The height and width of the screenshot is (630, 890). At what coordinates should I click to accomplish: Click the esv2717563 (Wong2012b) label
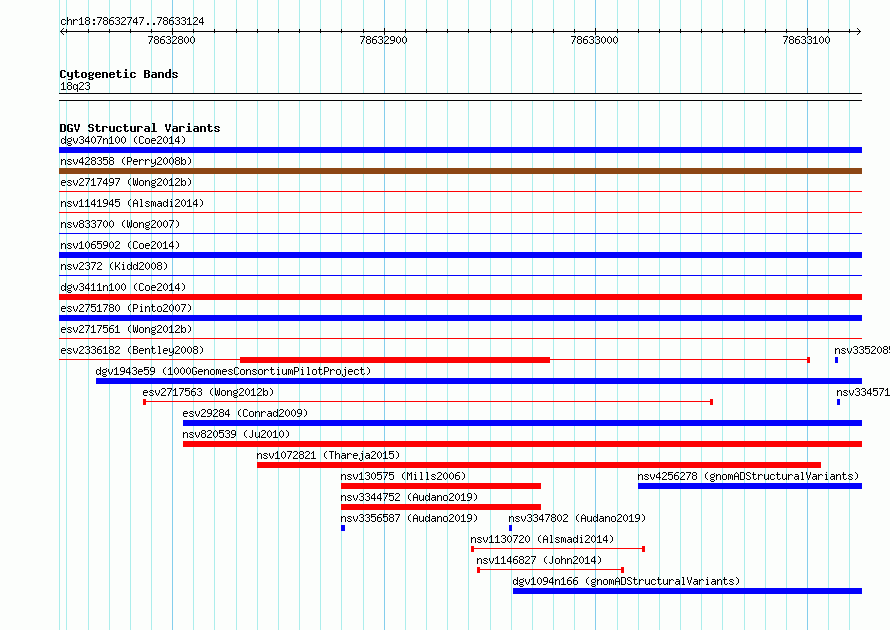[x=208, y=392]
